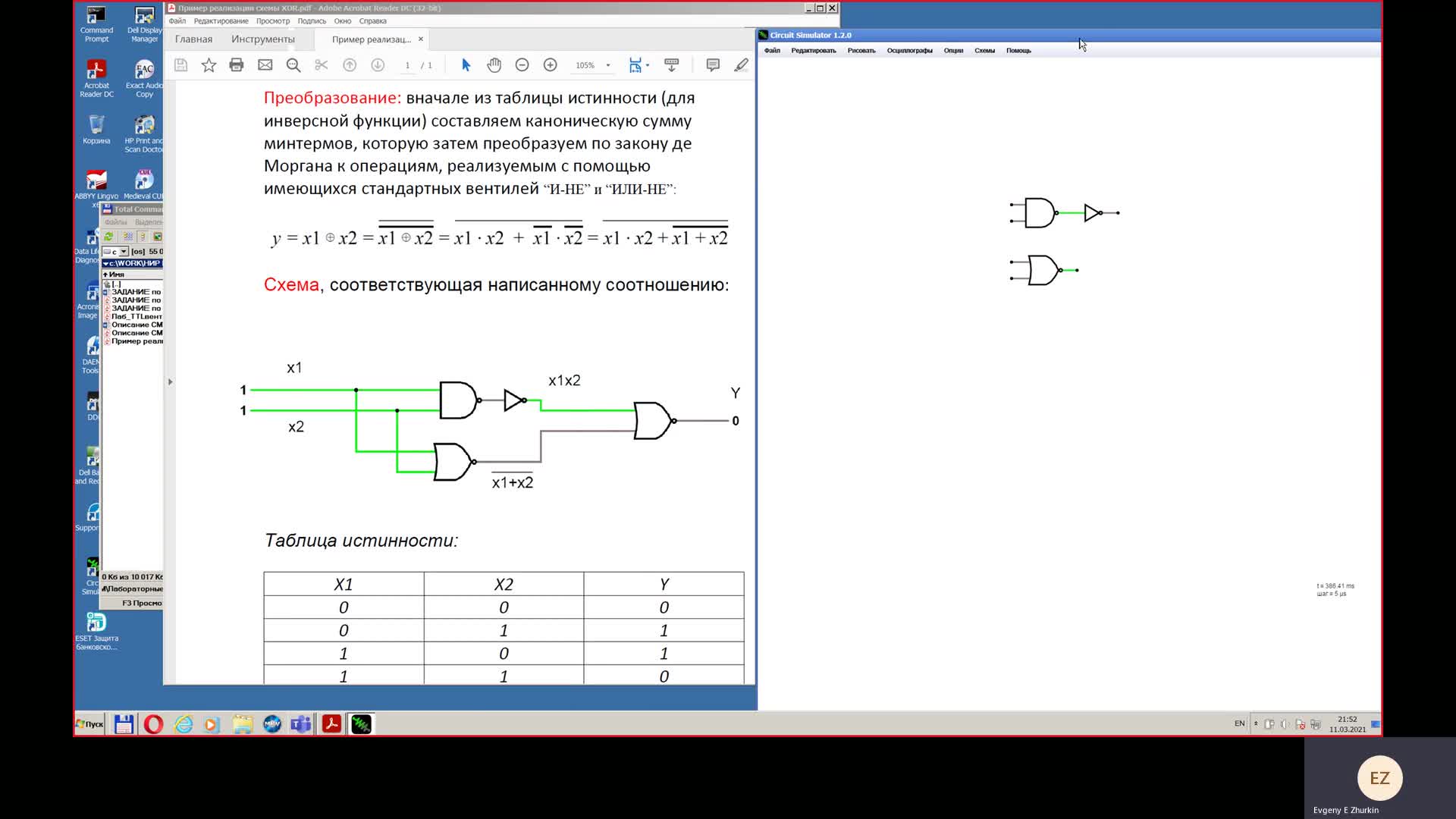
Task: Click the refresh icon in Total Commander toolbar
Action: (x=109, y=237)
